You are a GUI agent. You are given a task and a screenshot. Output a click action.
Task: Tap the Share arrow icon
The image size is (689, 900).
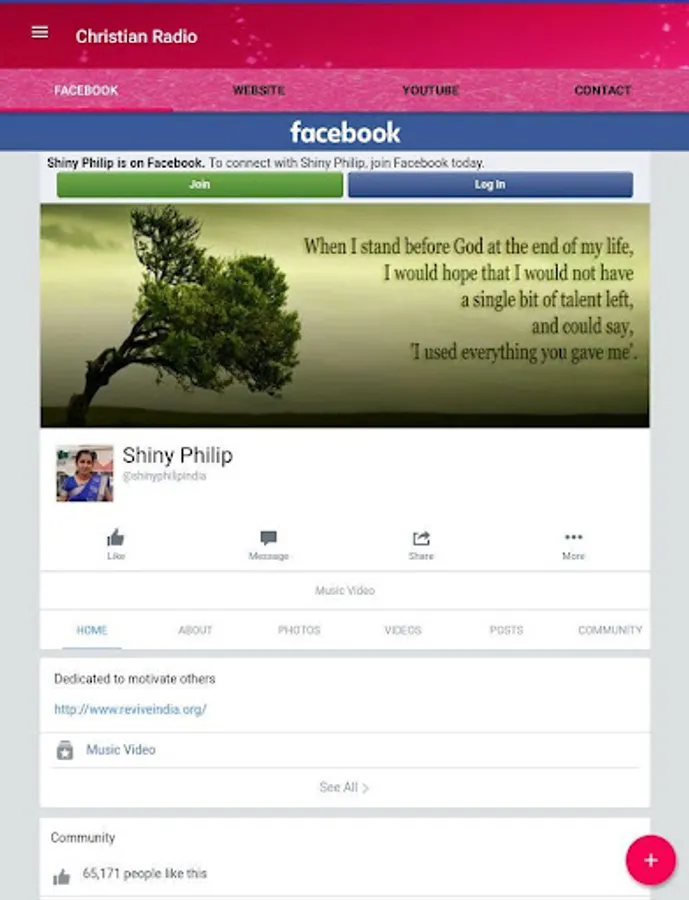pos(421,538)
